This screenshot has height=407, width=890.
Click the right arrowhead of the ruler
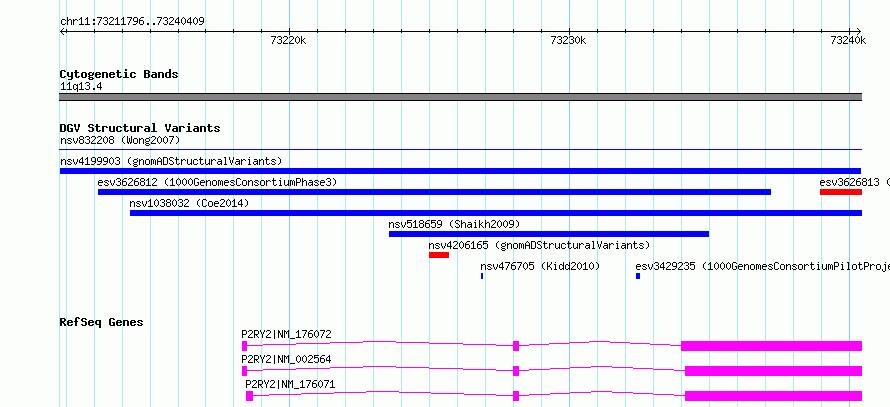858,32
